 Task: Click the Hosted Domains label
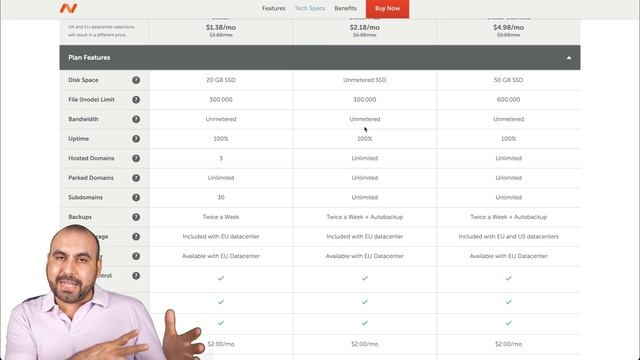coord(91,158)
